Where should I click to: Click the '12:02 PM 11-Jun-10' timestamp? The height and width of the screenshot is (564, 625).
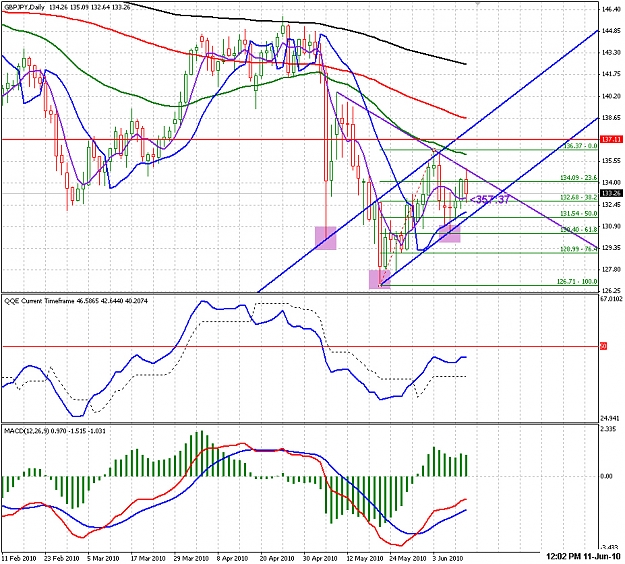pos(584,556)
